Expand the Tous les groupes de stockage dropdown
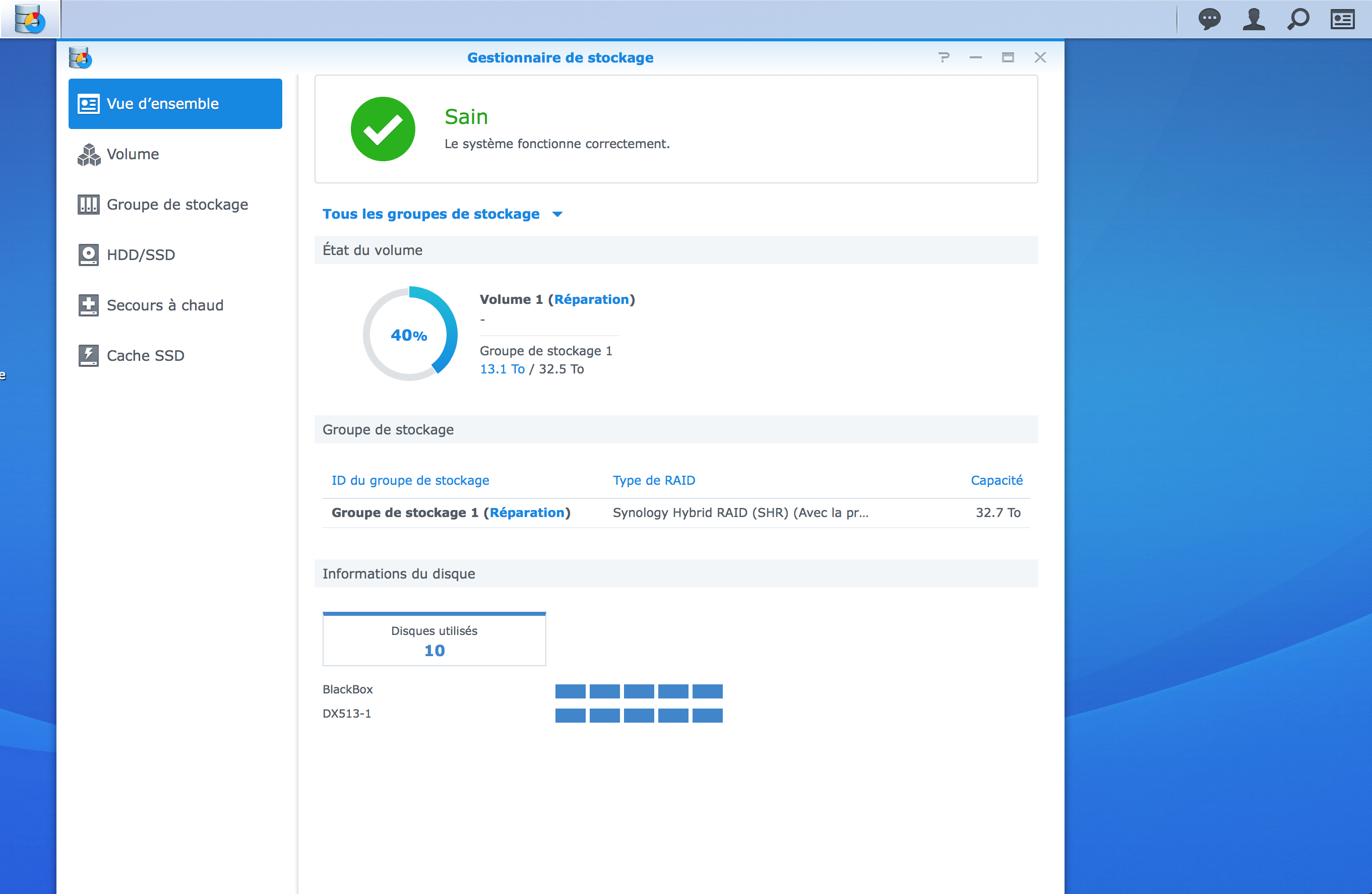1372x894 pixels. (442, 214)
